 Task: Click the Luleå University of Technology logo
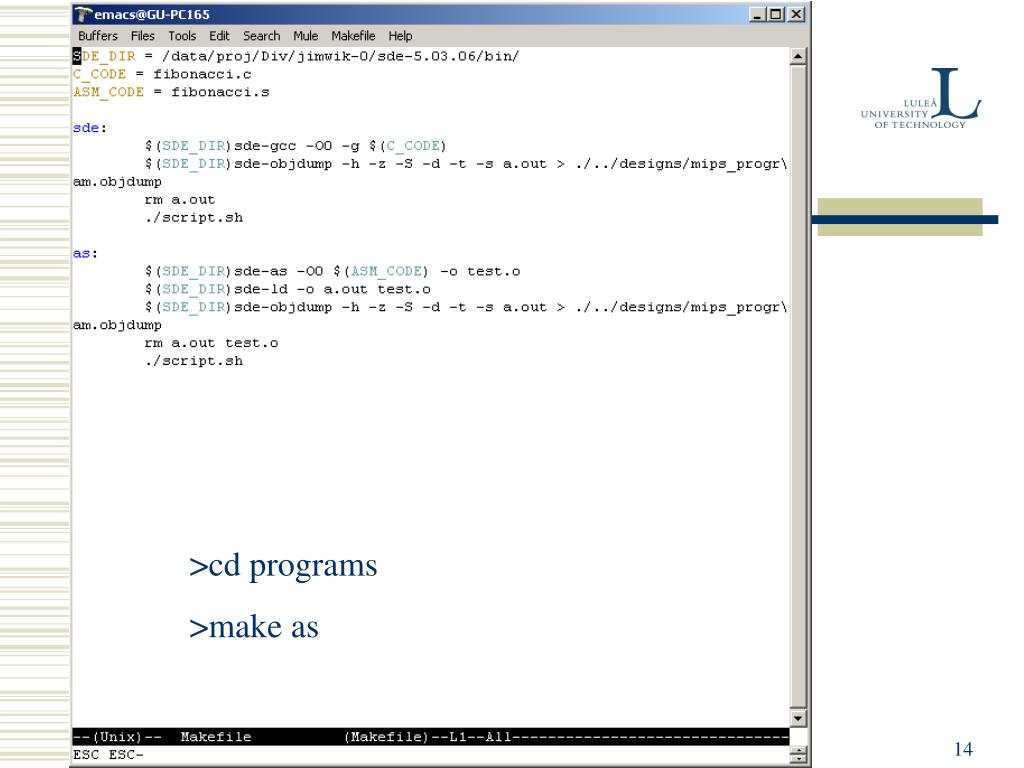coord(921,98)
